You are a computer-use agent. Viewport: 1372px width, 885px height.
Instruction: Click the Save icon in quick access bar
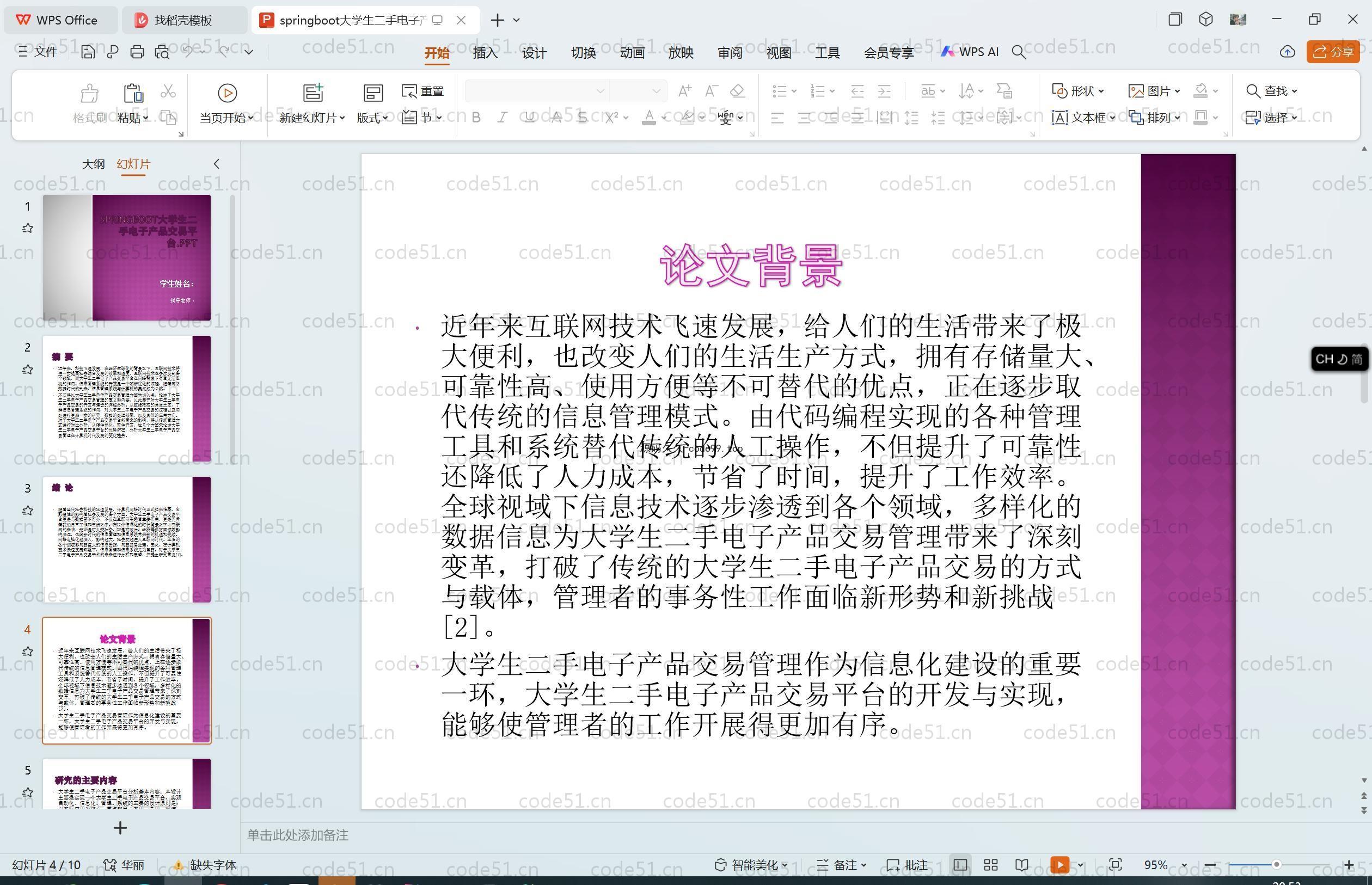(x=88, y=52)
